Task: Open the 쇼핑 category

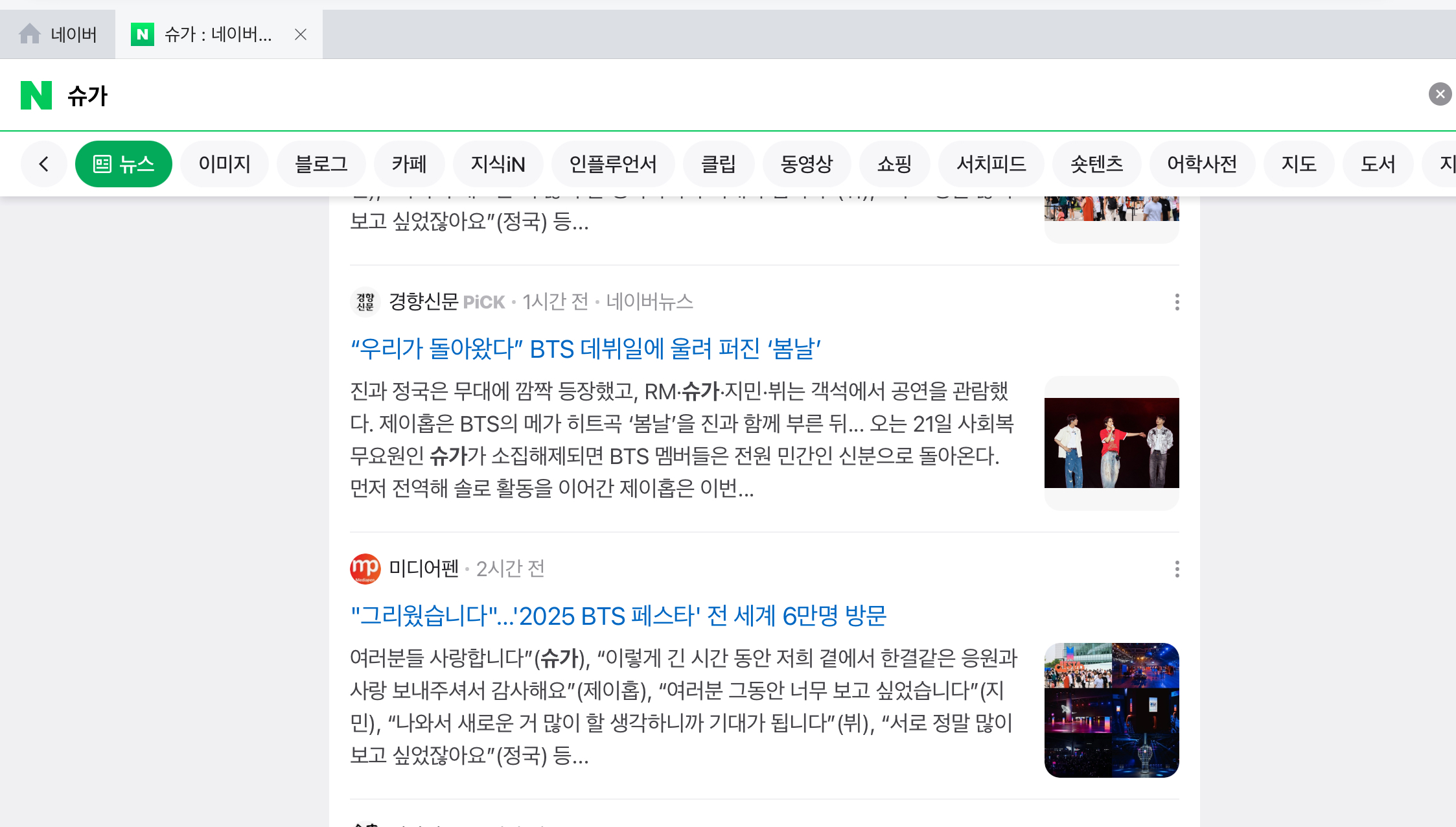Action: [895, 164]
